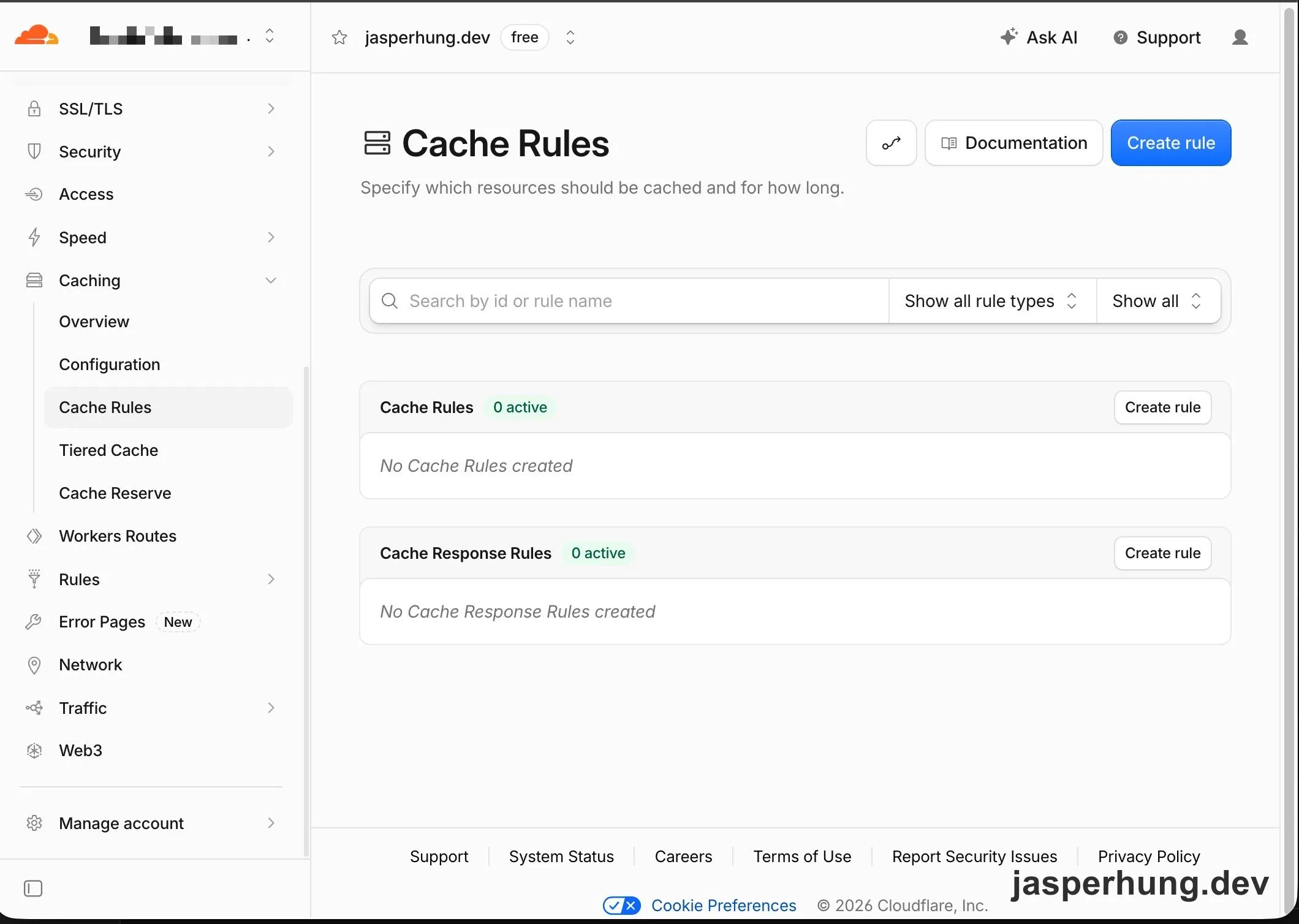This screenshot has width=1299, height=924.
Task: Open the account switcher dropdown
Action: click(x=269, y=36)
